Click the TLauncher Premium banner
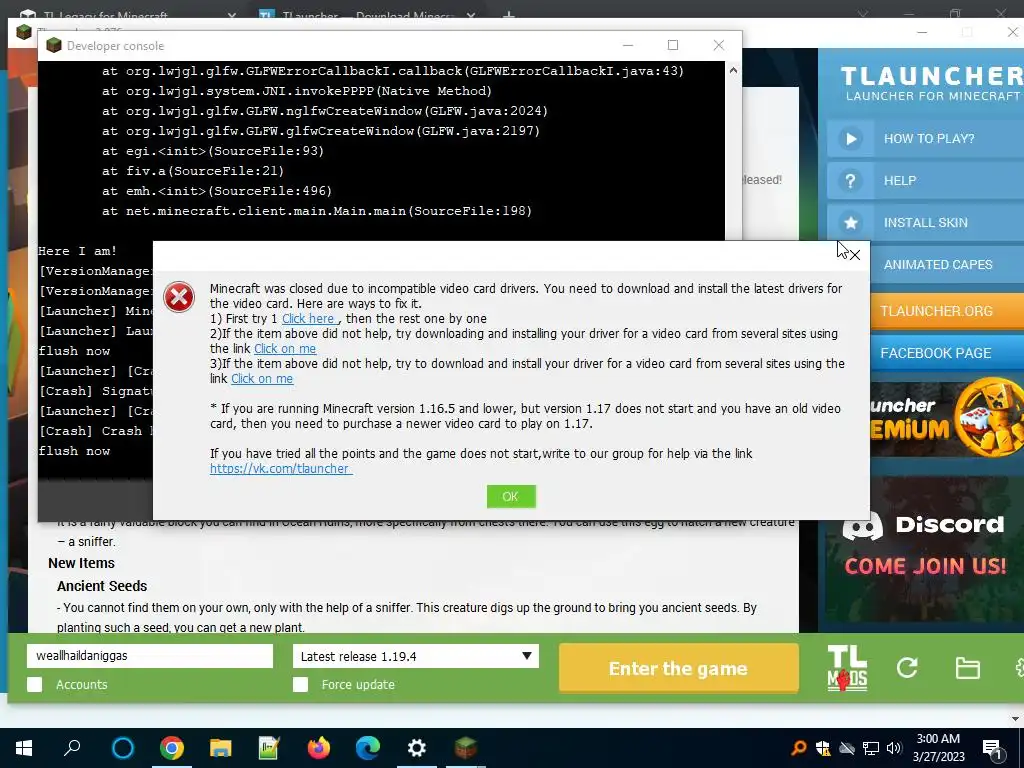 947,417
